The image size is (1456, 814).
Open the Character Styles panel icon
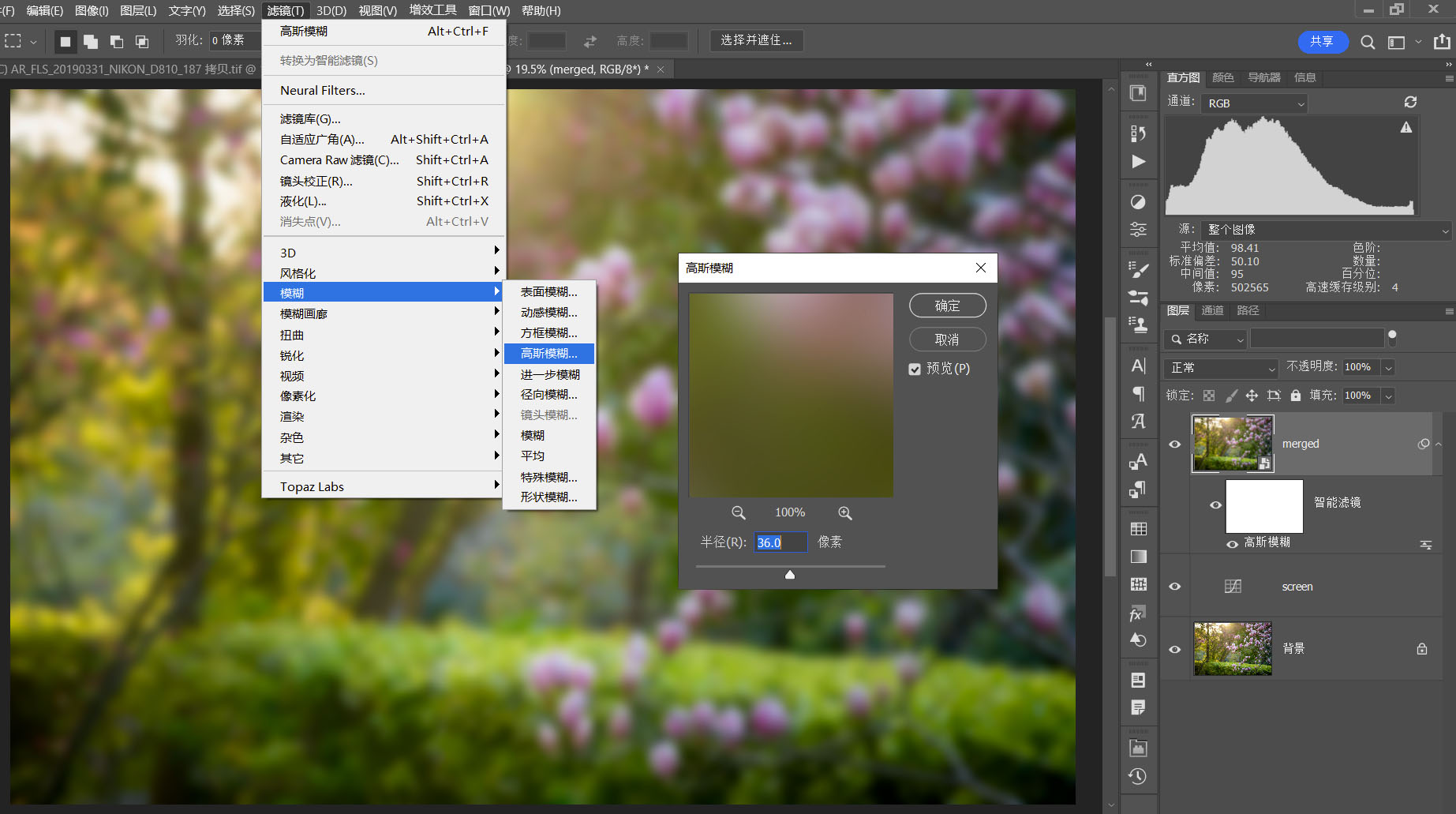click(x=1138, y=462)
